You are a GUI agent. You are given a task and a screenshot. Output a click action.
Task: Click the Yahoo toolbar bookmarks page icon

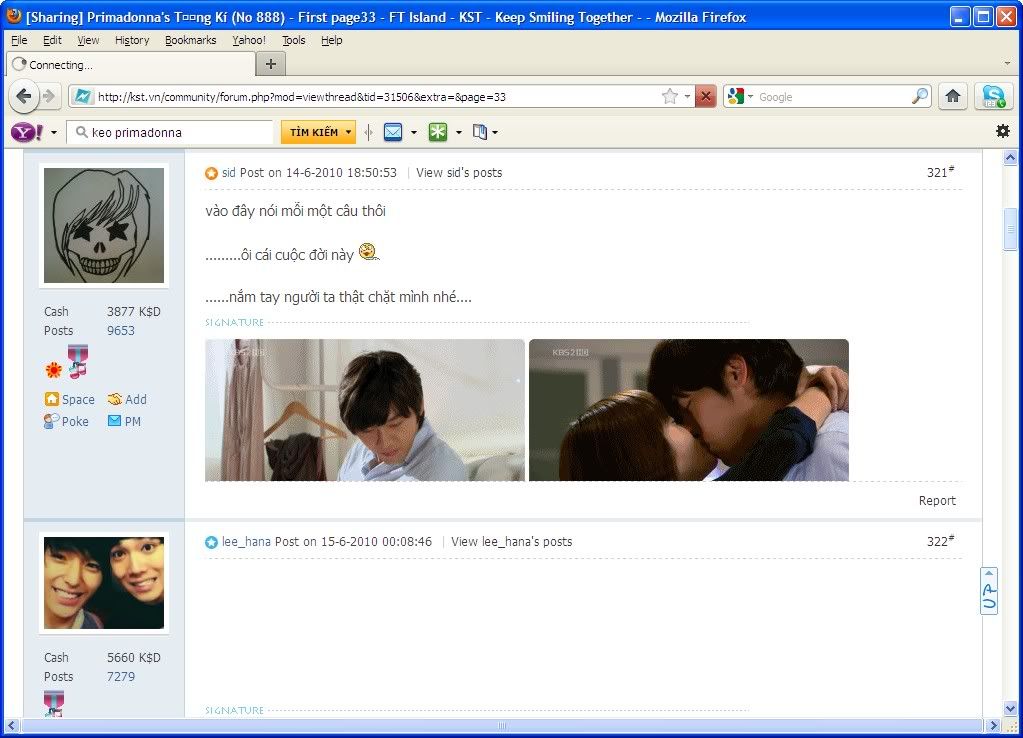tap(480, 132)
